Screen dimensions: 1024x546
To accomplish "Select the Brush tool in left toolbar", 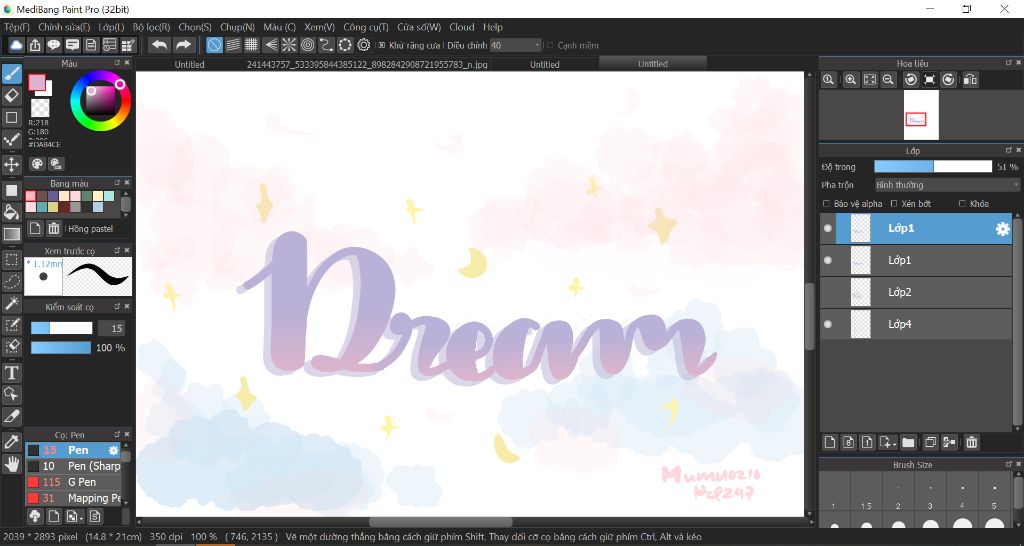I will [12, 74].
